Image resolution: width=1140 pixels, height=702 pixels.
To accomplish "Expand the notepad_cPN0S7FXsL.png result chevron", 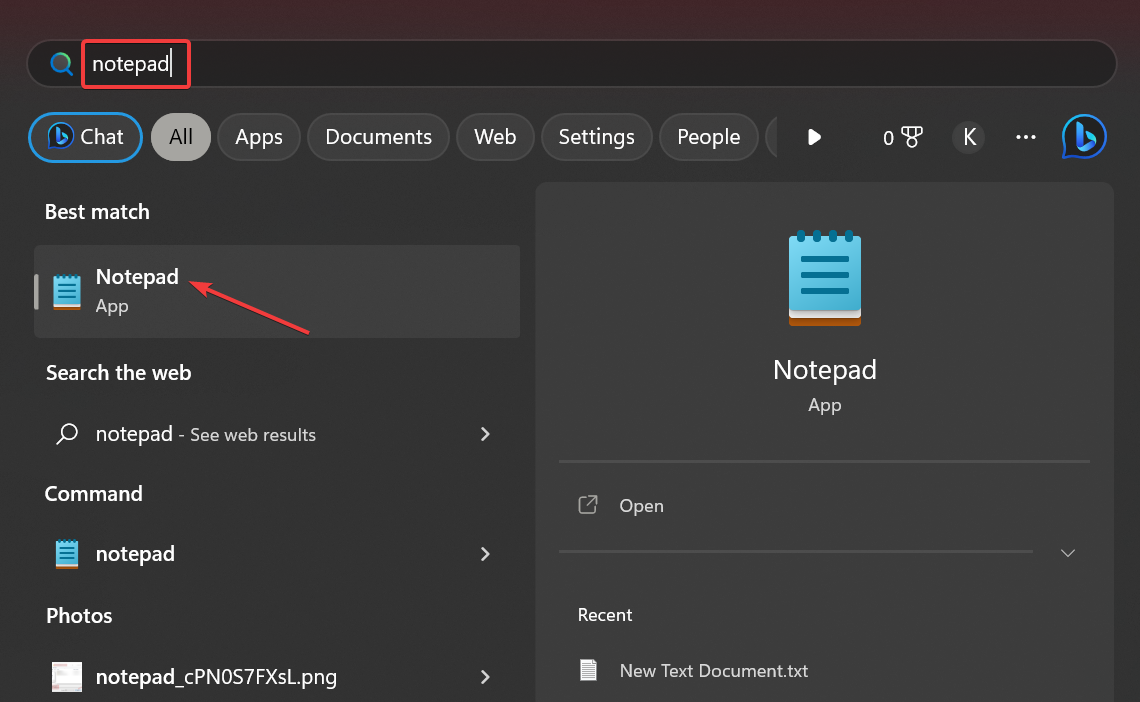I will [485, 677].
